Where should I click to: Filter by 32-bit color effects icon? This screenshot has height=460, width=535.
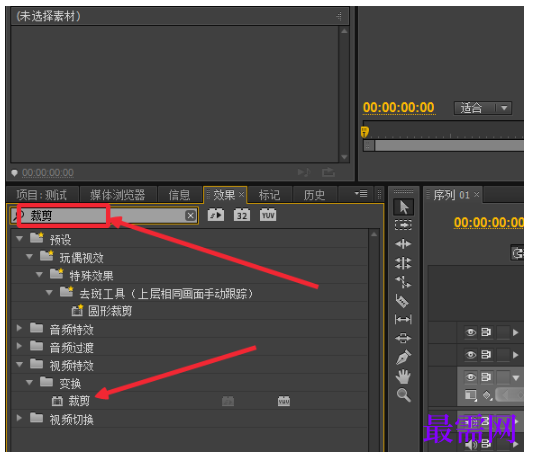[242, 215]
